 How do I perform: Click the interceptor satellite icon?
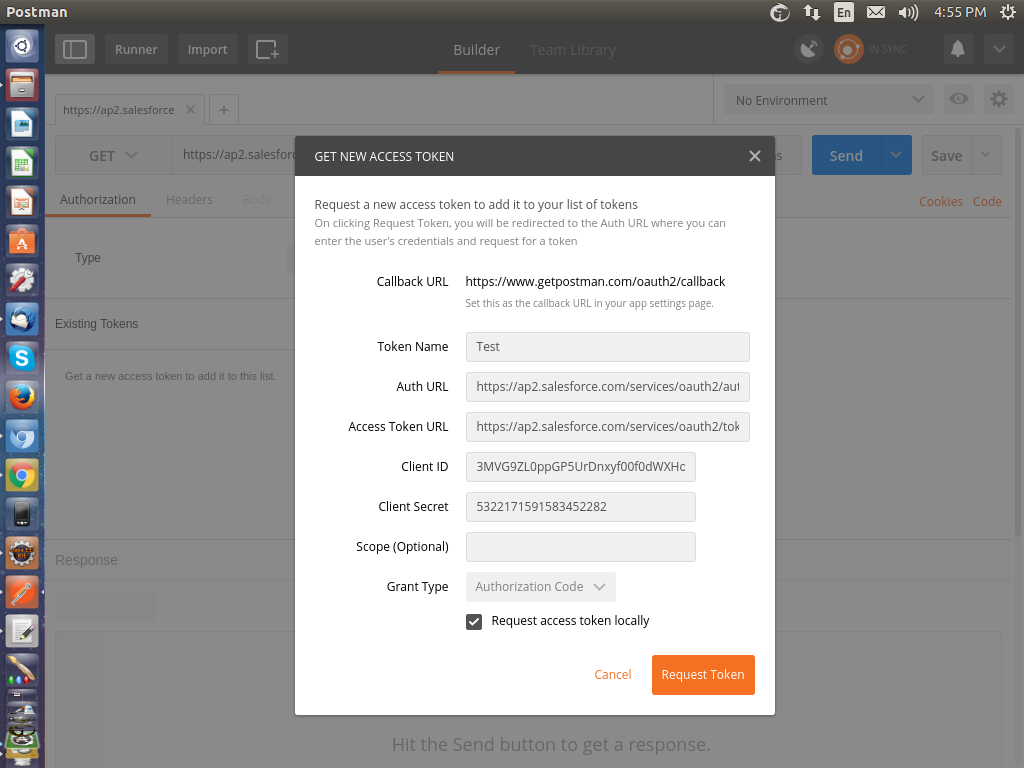808,50
